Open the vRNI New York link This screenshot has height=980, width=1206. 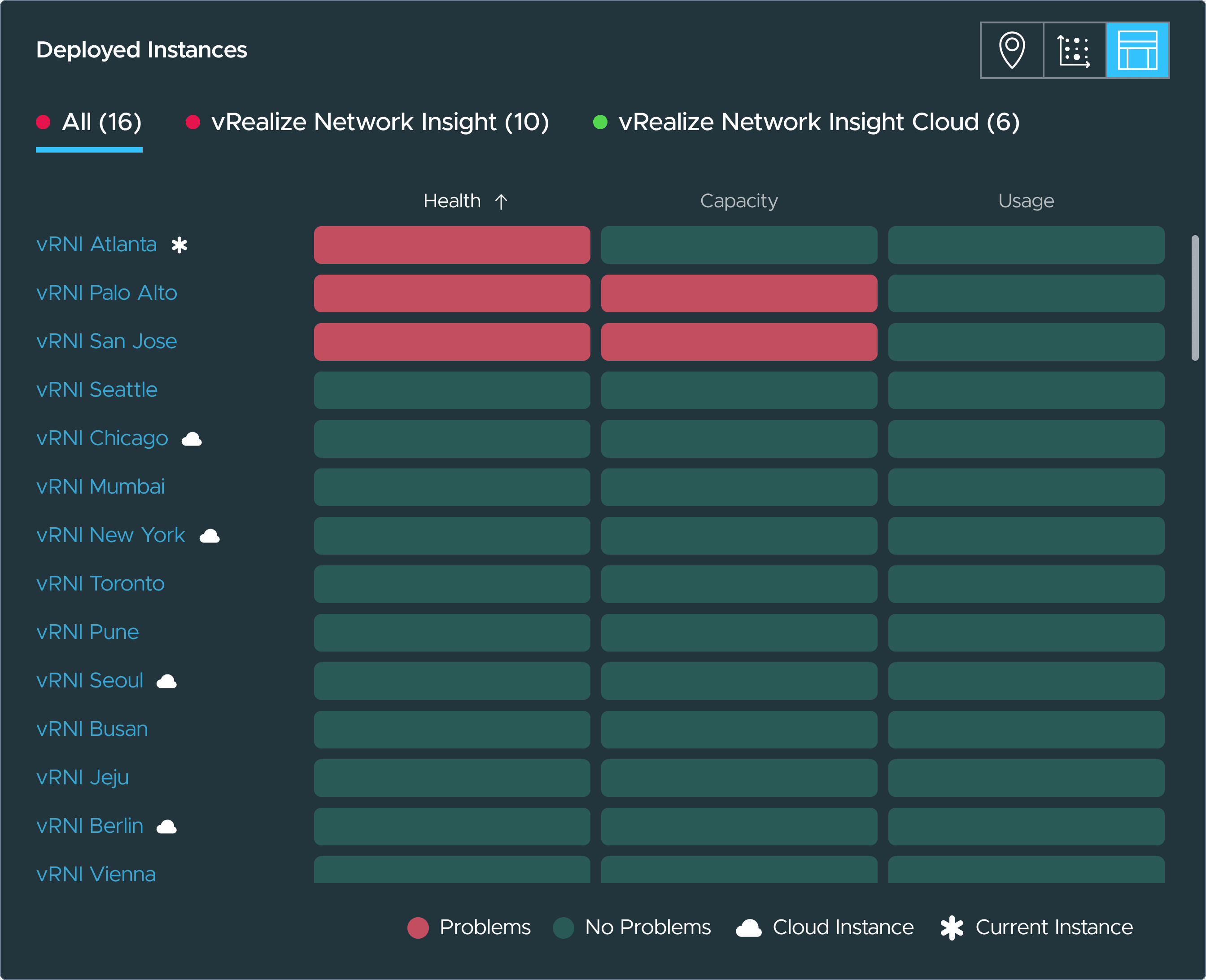[x=111, y=535]
